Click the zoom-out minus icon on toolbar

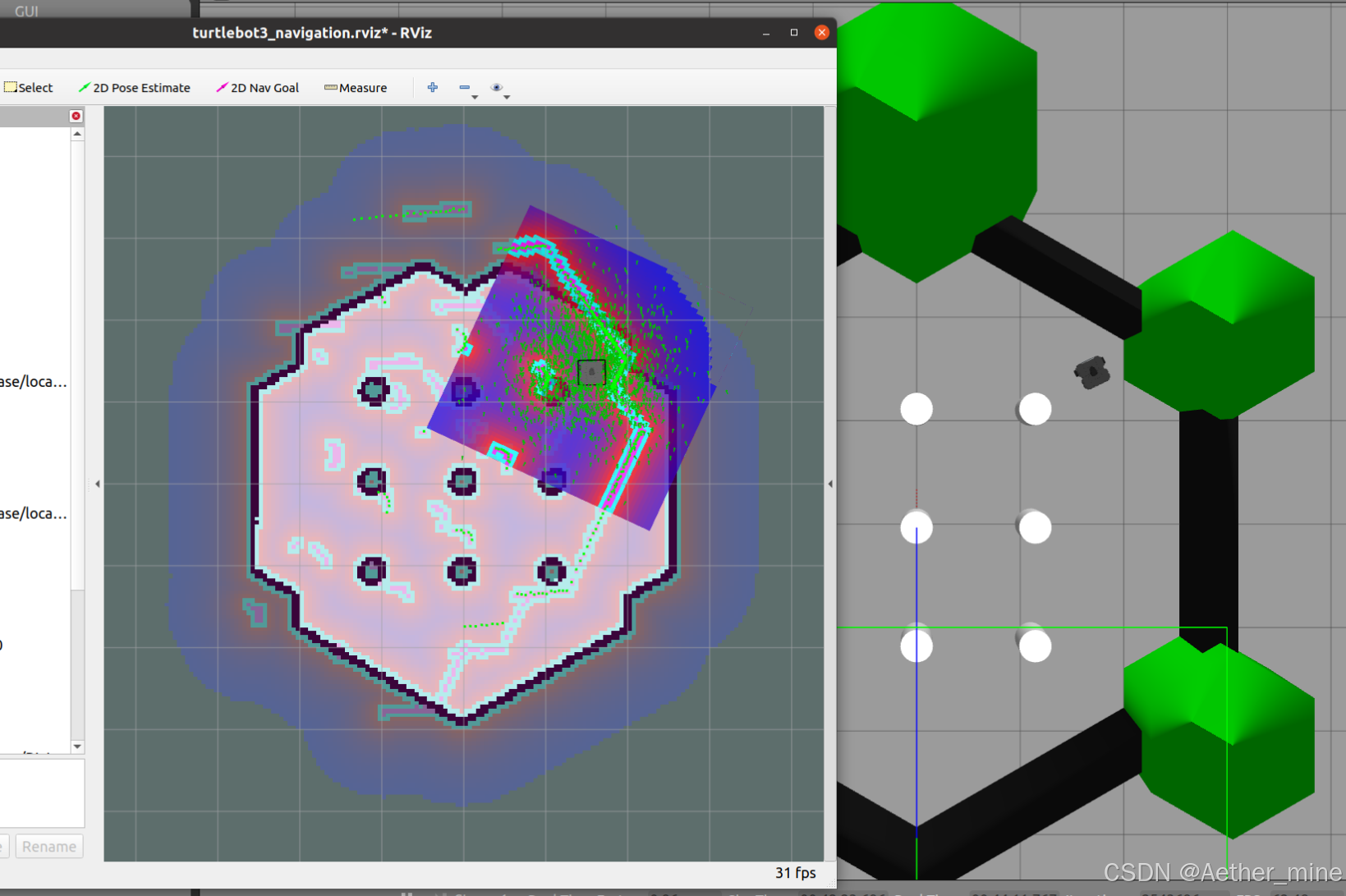point(465,87)
